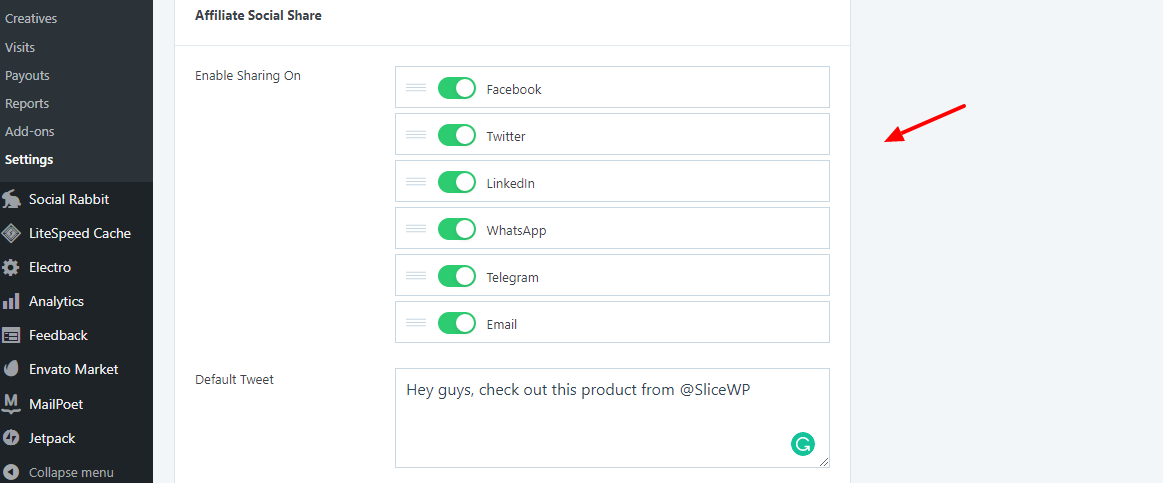Turn off the Twitter sharing switch
1163x483 pixels.
tap(456, 135)
